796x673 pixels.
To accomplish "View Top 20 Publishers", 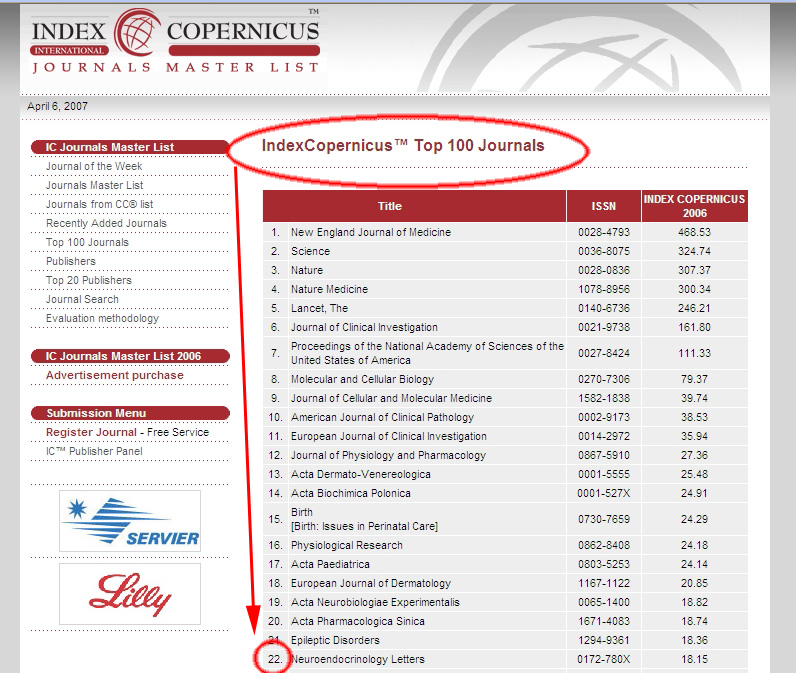I will [88, 280].
